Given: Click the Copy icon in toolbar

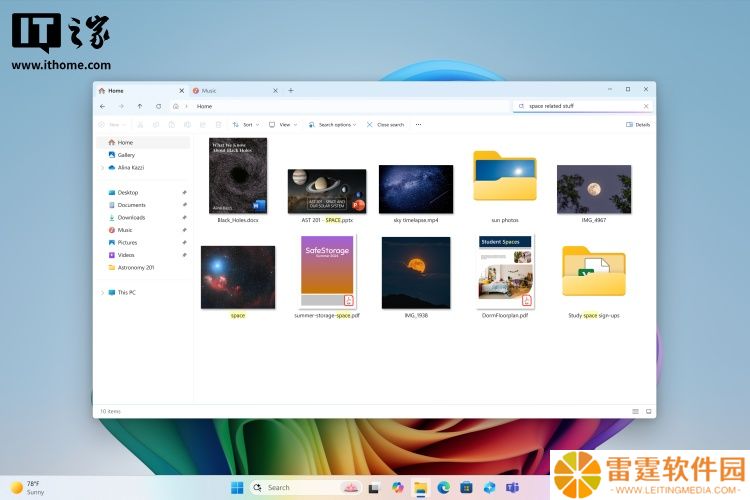Looking at the screenshot, I should click(155, 124).
